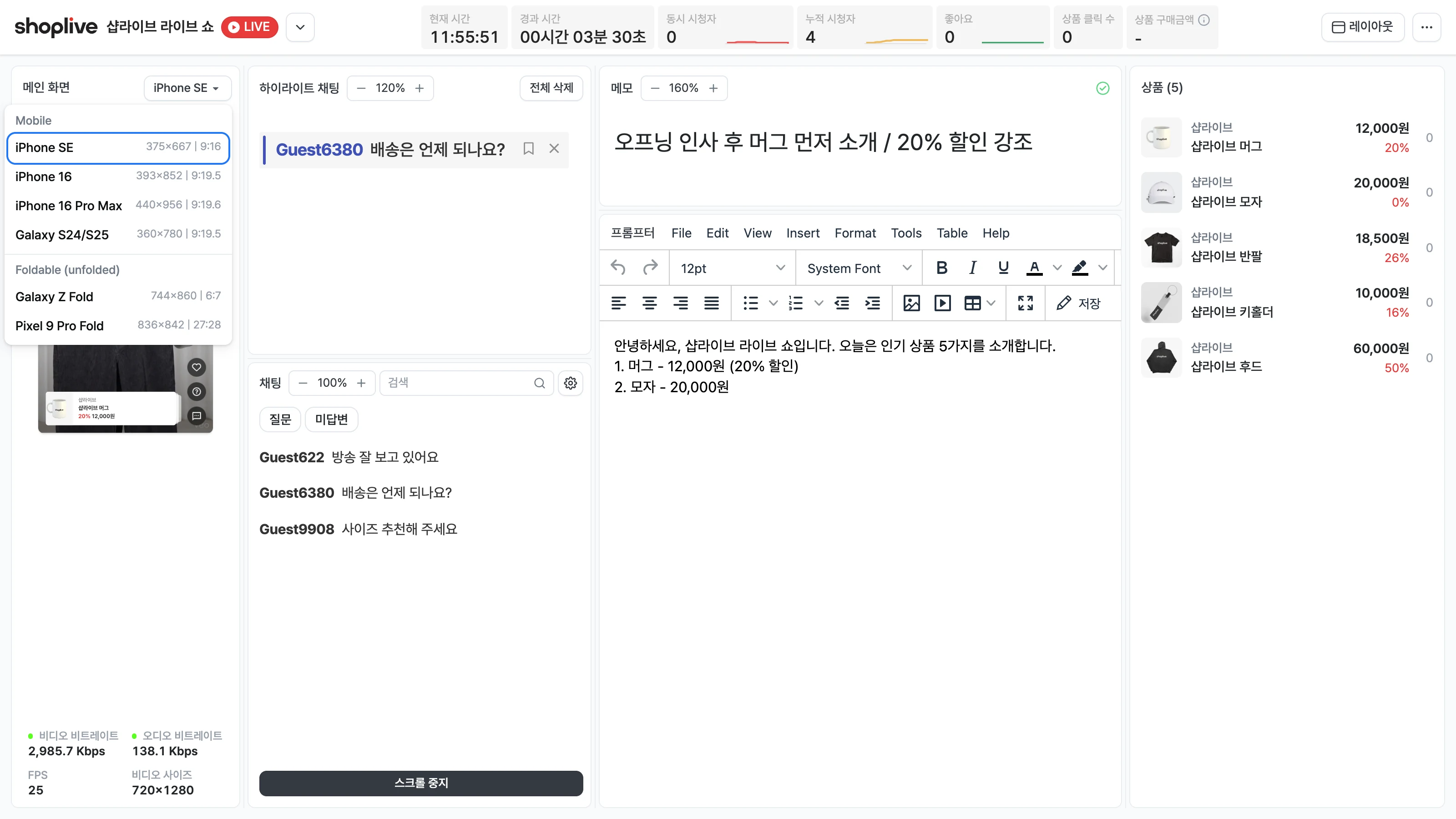The height and width of the screenshot is (819, 1456).
Task: Click the 샵라이브 후드 product thumbnail
Action: tap(1161, 357)
